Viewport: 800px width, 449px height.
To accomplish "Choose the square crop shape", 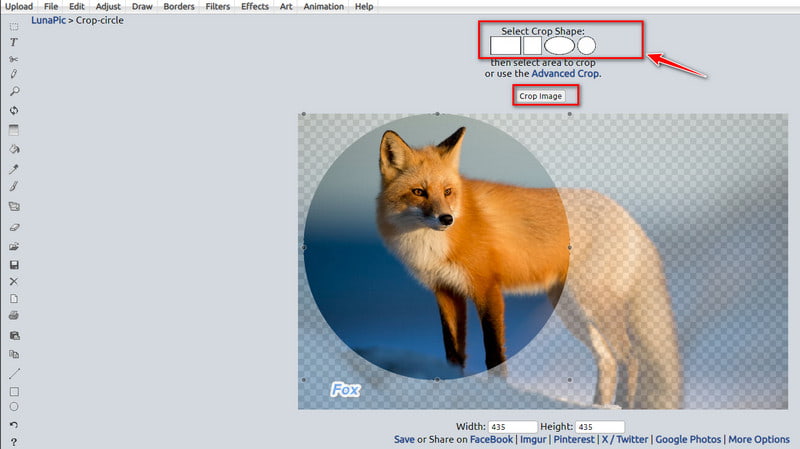I will 532,45.
